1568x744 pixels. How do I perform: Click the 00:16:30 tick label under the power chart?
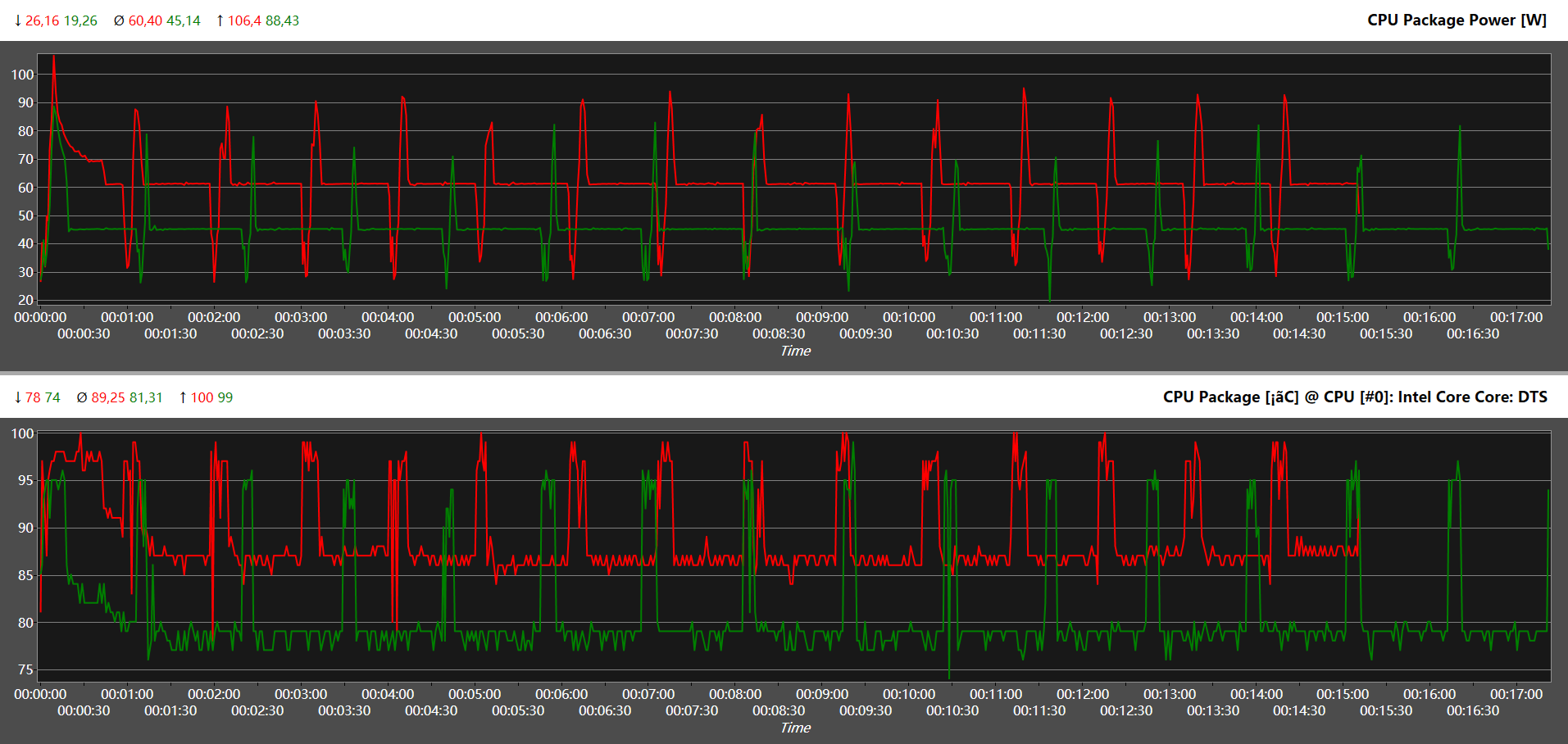point(1473,333)
